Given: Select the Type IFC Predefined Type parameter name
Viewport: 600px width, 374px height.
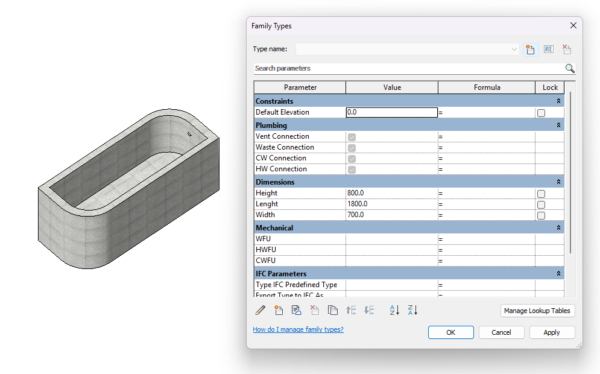Looking at the screenshot, I should tap(297, 285).
